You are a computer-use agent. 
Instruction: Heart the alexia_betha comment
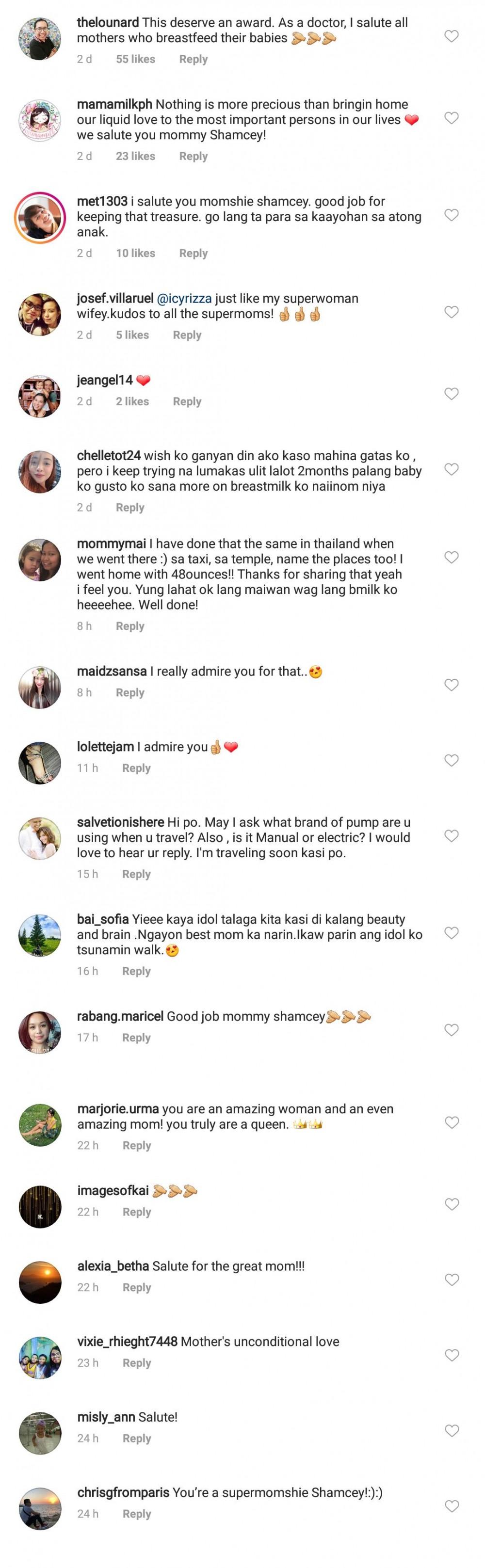click(452, 1280)
